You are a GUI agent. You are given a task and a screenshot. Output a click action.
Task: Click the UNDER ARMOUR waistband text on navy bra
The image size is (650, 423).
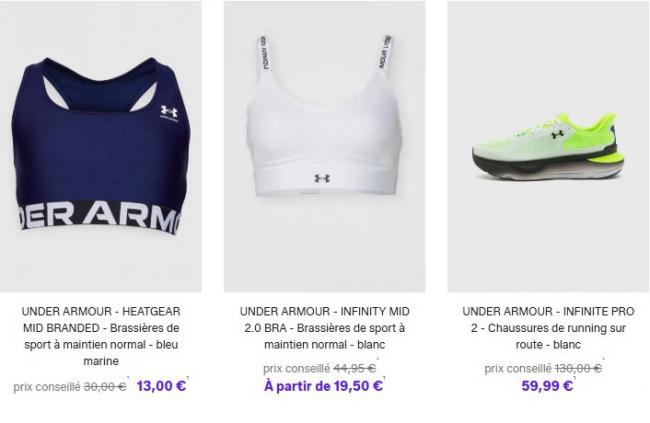coord(100,217)
